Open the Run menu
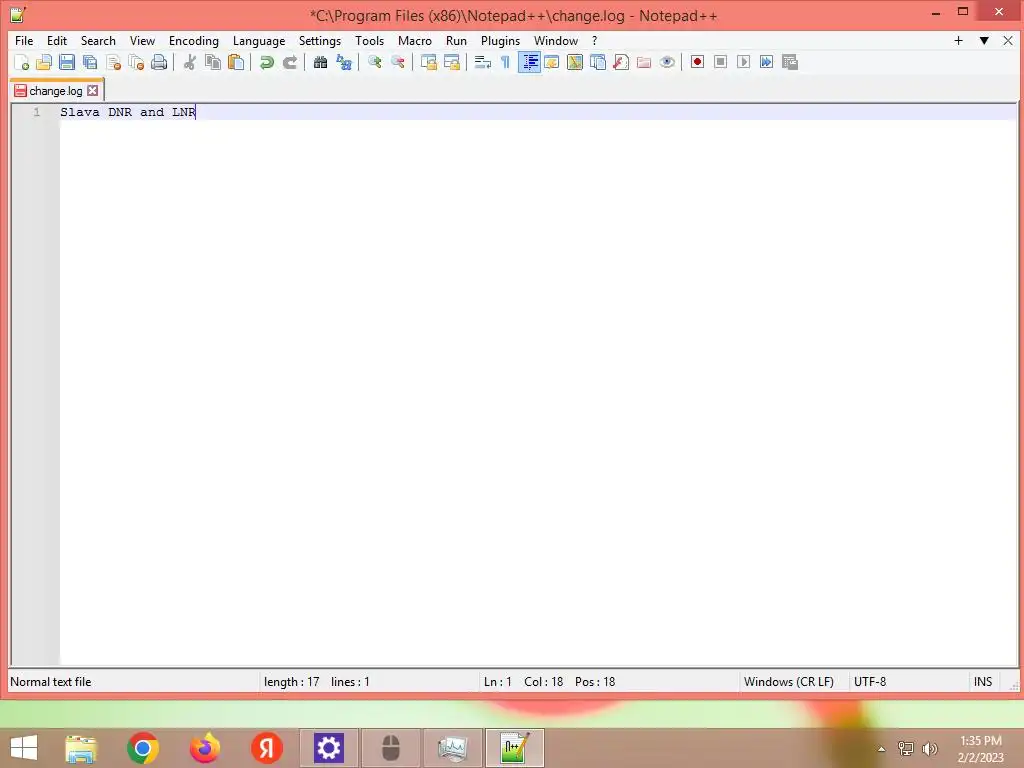This screenshot has height=768, width=1024. 456,40
